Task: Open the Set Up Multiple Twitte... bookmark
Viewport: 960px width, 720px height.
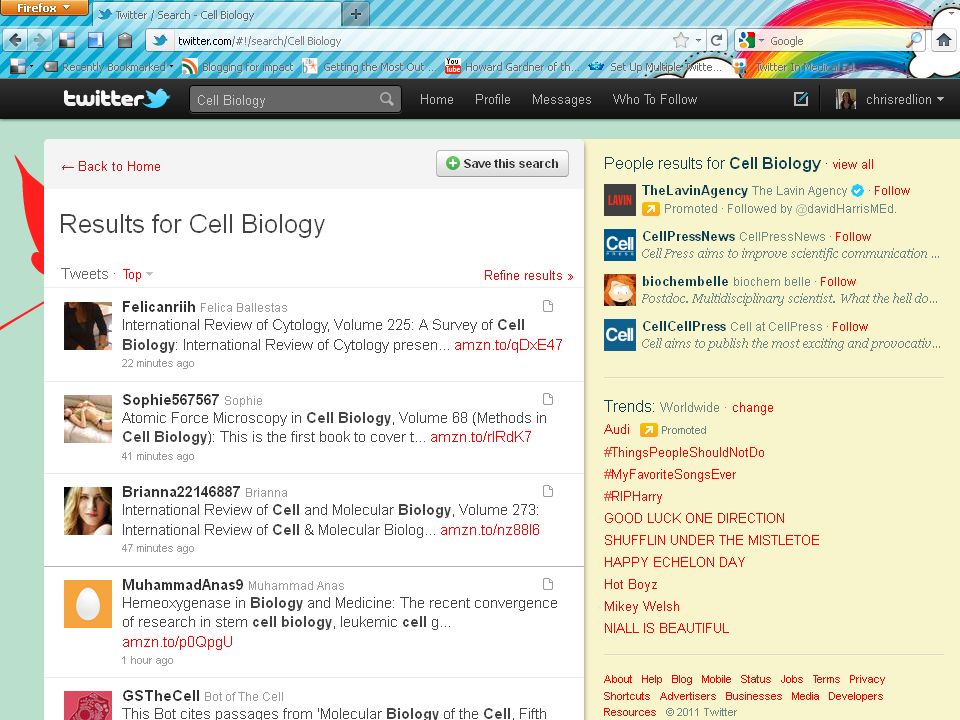Action: [656, 67]
